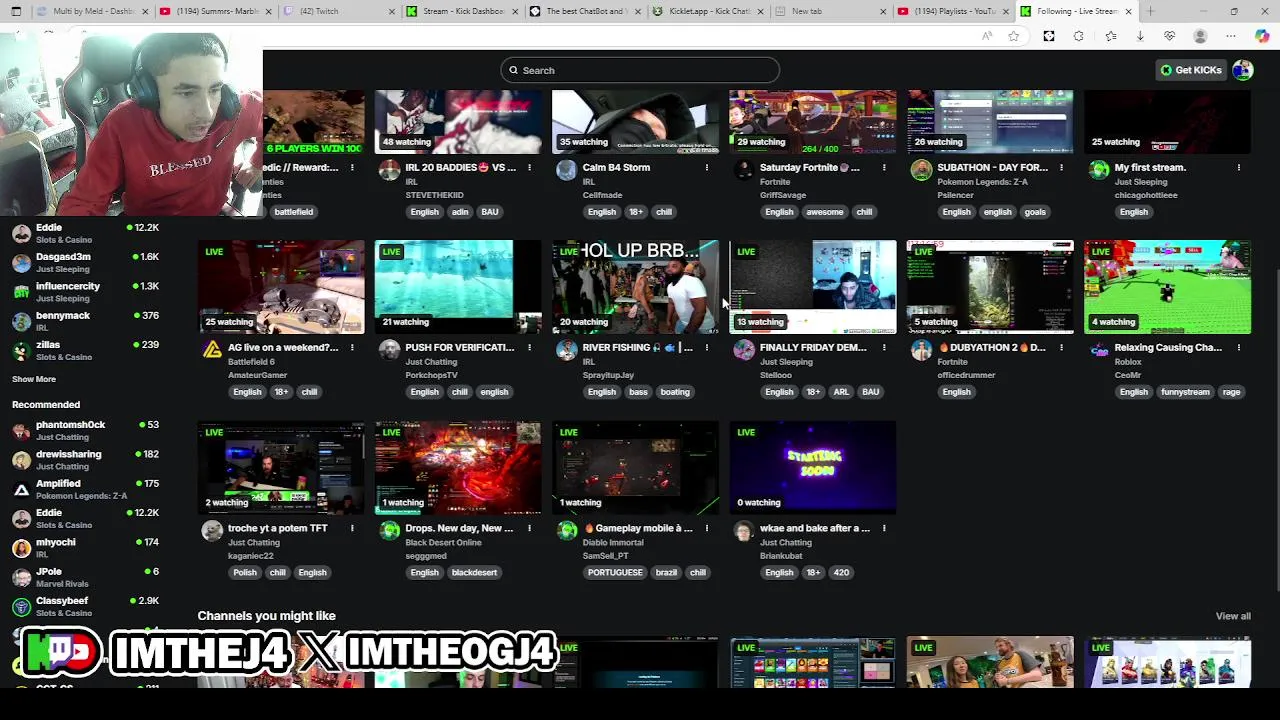Viewport: 1280px width, 720px height.
Task: Click Show More in the sidebar
Action: [34, 379]
